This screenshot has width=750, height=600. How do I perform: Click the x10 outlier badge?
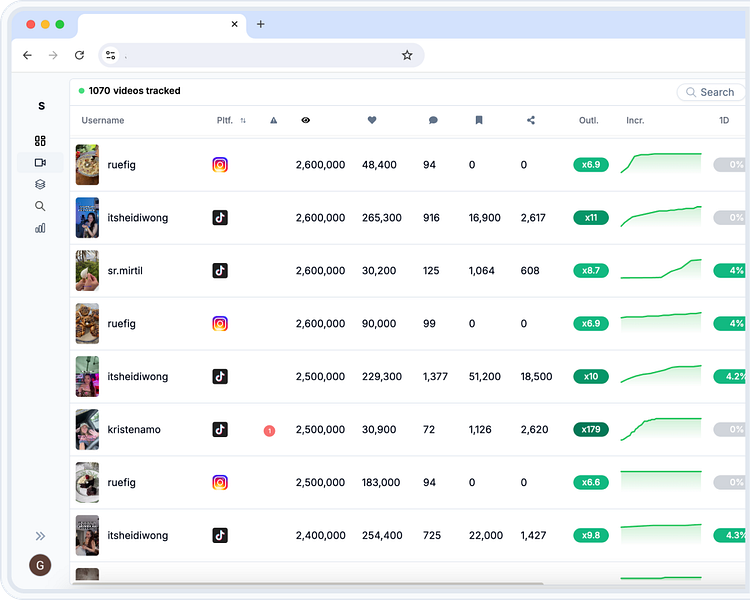point(591,377)
